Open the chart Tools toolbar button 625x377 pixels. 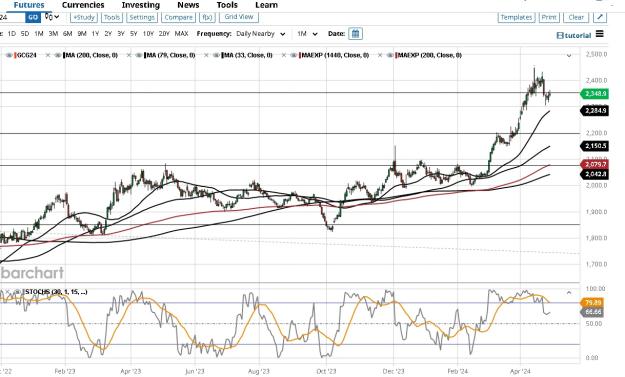point(112,17)
